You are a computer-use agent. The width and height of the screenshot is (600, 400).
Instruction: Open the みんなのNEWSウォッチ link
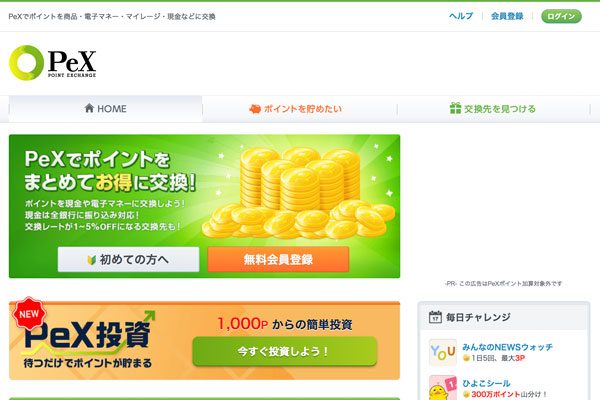[x=507, y=347]
